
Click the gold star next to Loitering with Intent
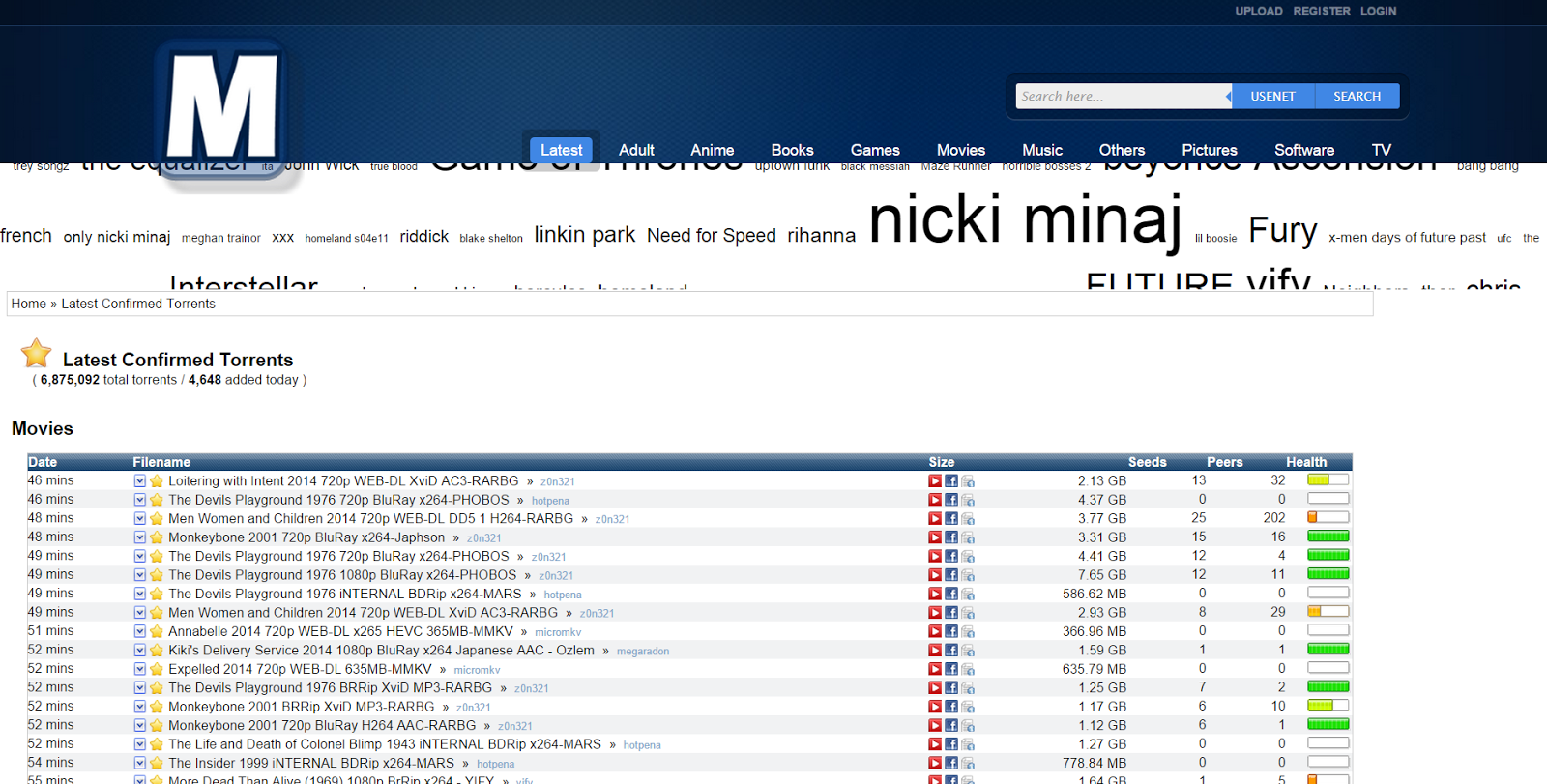(x=157, y=481)
